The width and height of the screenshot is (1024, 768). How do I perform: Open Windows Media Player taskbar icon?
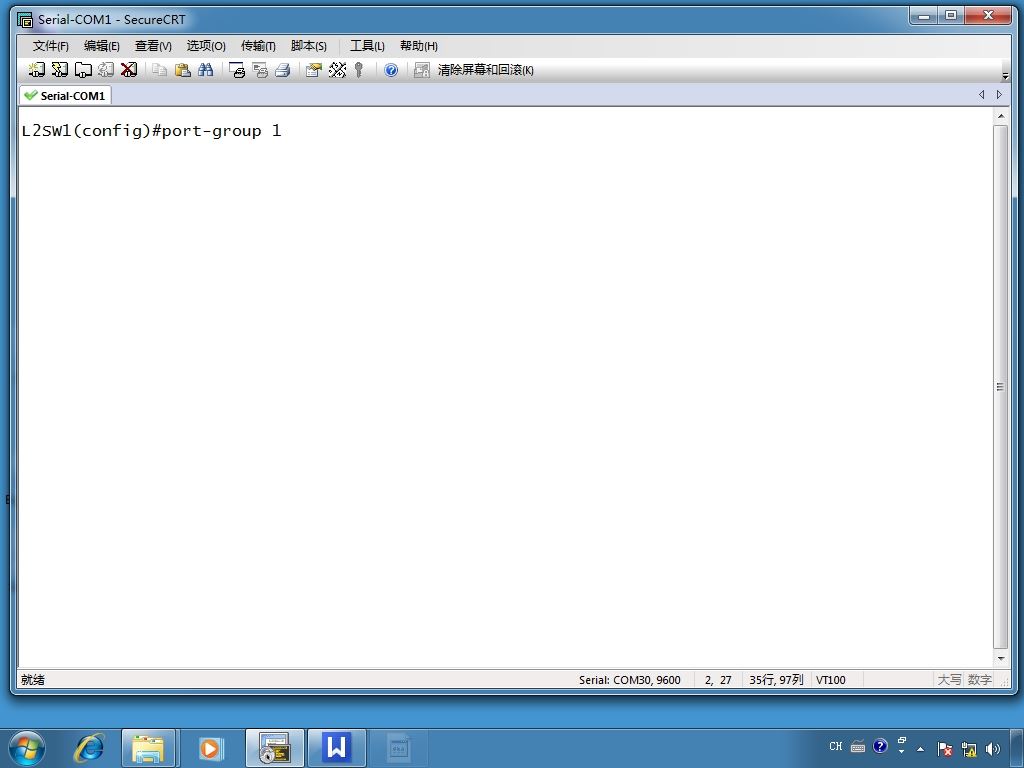point(210,748)
